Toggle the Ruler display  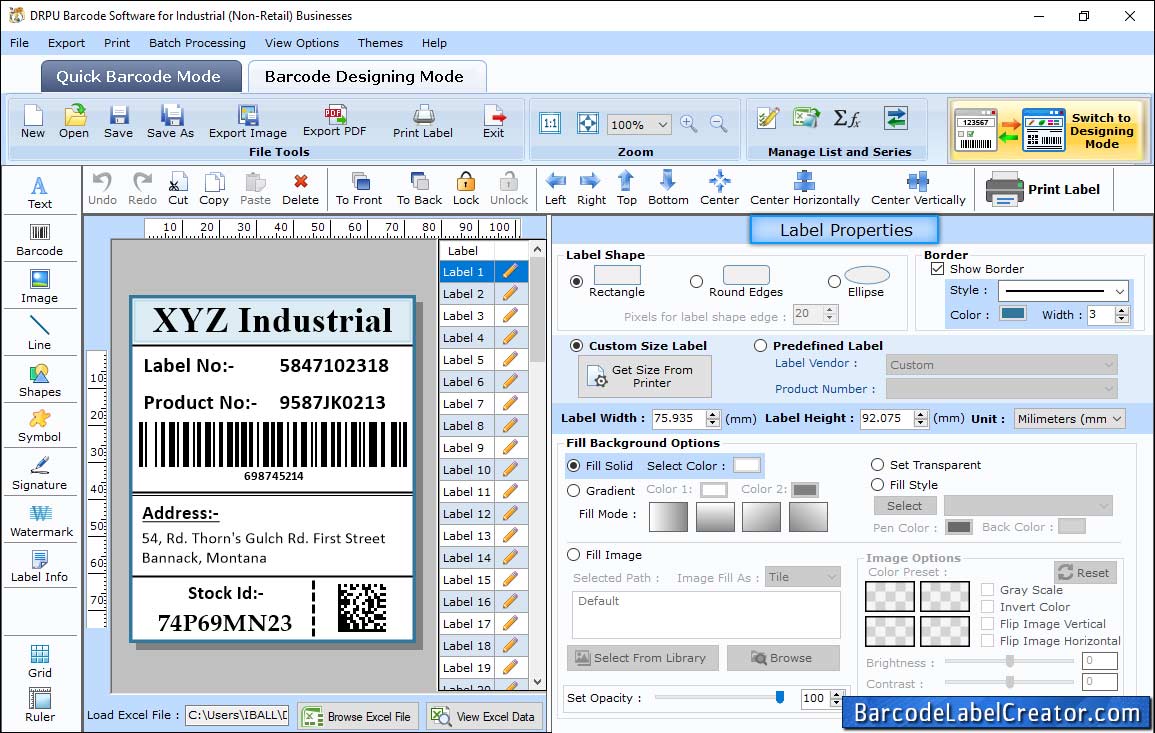click(x=40, y=705)
